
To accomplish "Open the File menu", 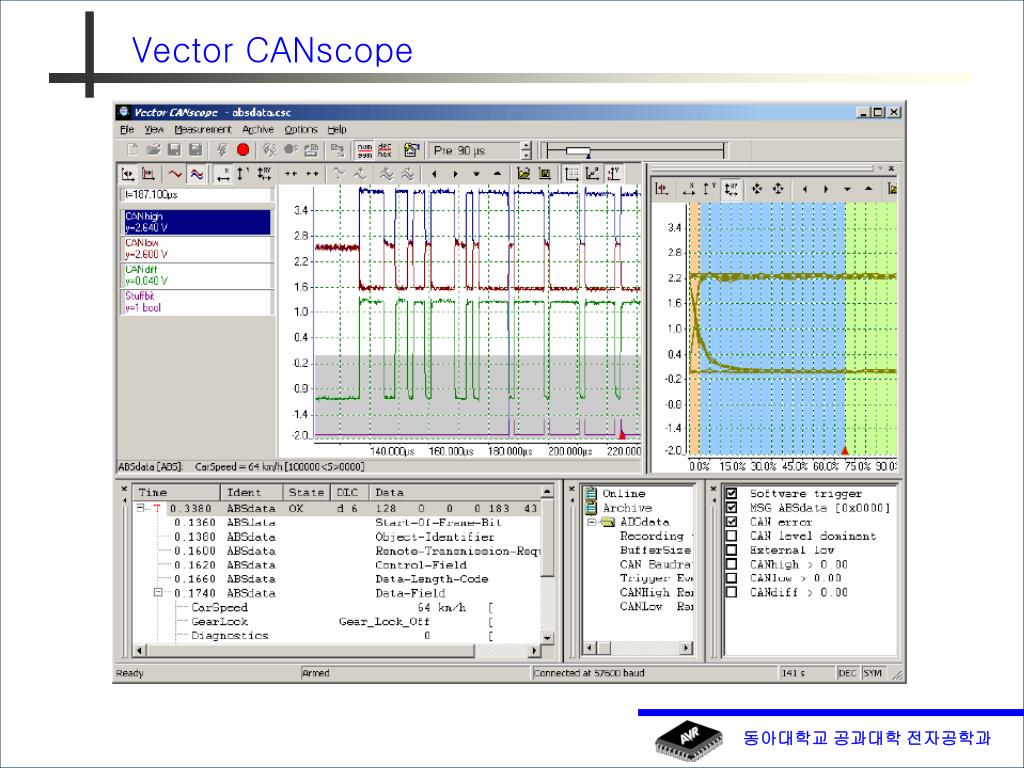I will pos(127,129).
